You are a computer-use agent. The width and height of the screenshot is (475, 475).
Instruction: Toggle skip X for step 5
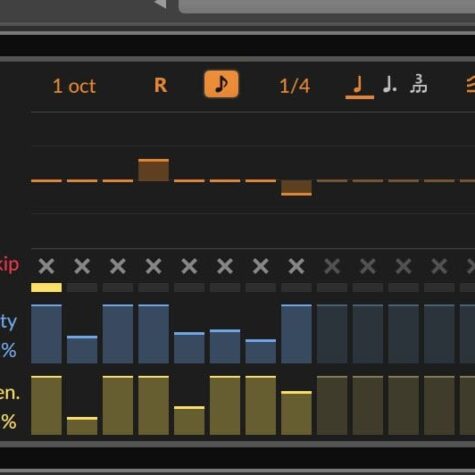[189, 266]
